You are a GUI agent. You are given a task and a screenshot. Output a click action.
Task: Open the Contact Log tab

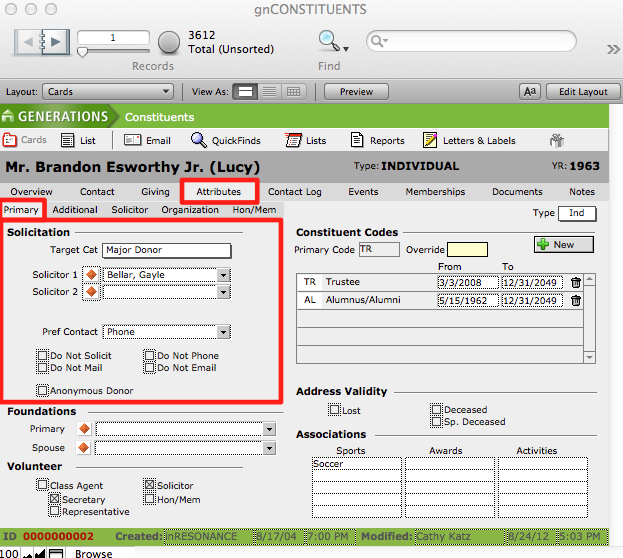pos(294,192)
